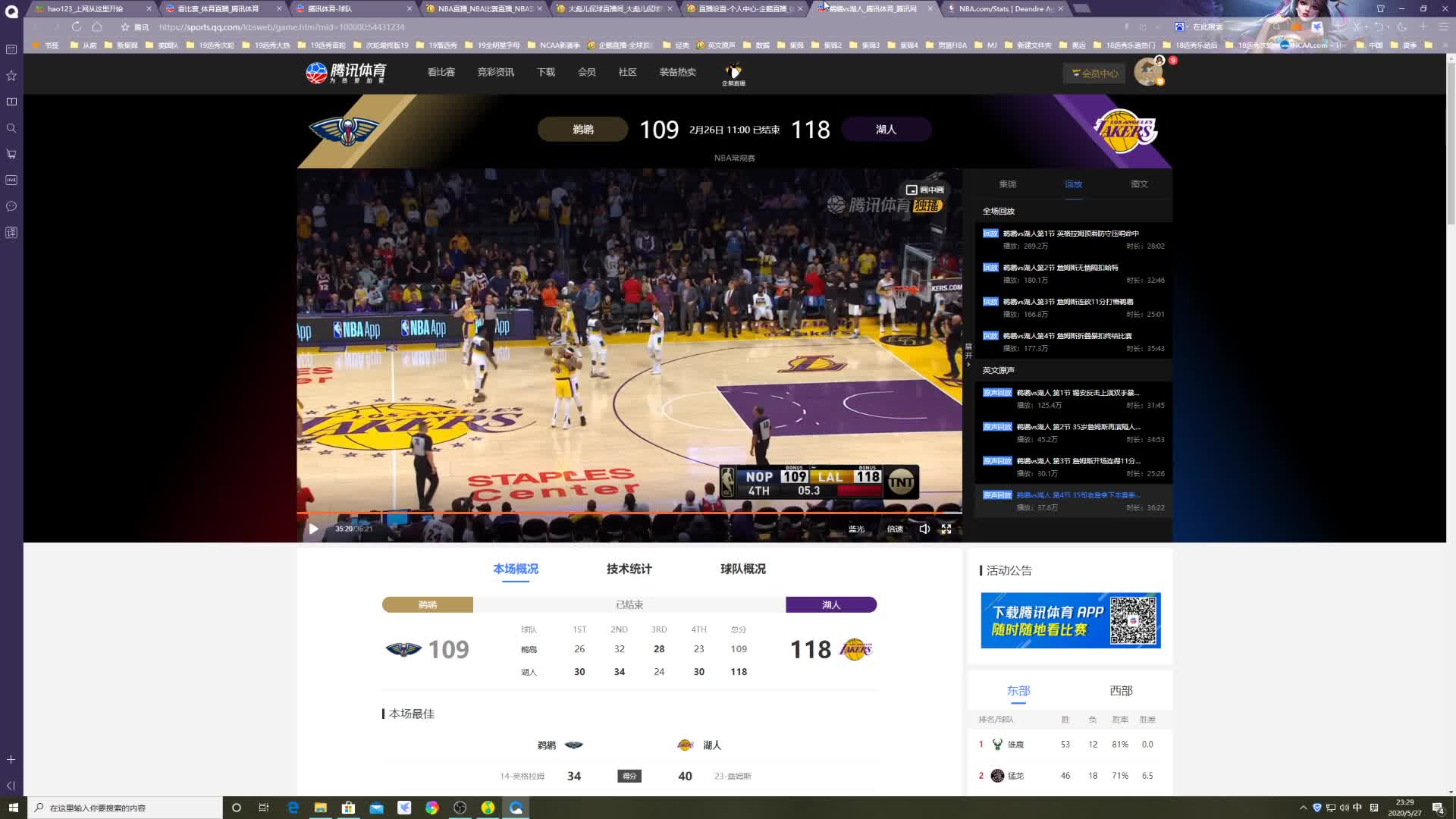This screenshot has height=819, width=1456.
Task: Switch to the 图文 text-live tab
Action: coord(1139,184)
